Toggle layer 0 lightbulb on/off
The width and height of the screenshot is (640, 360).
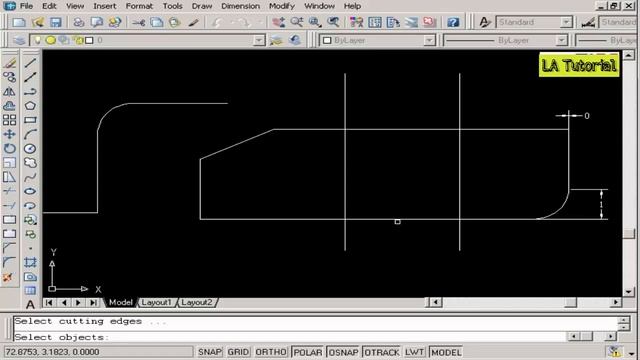click(x=38, y=40)
